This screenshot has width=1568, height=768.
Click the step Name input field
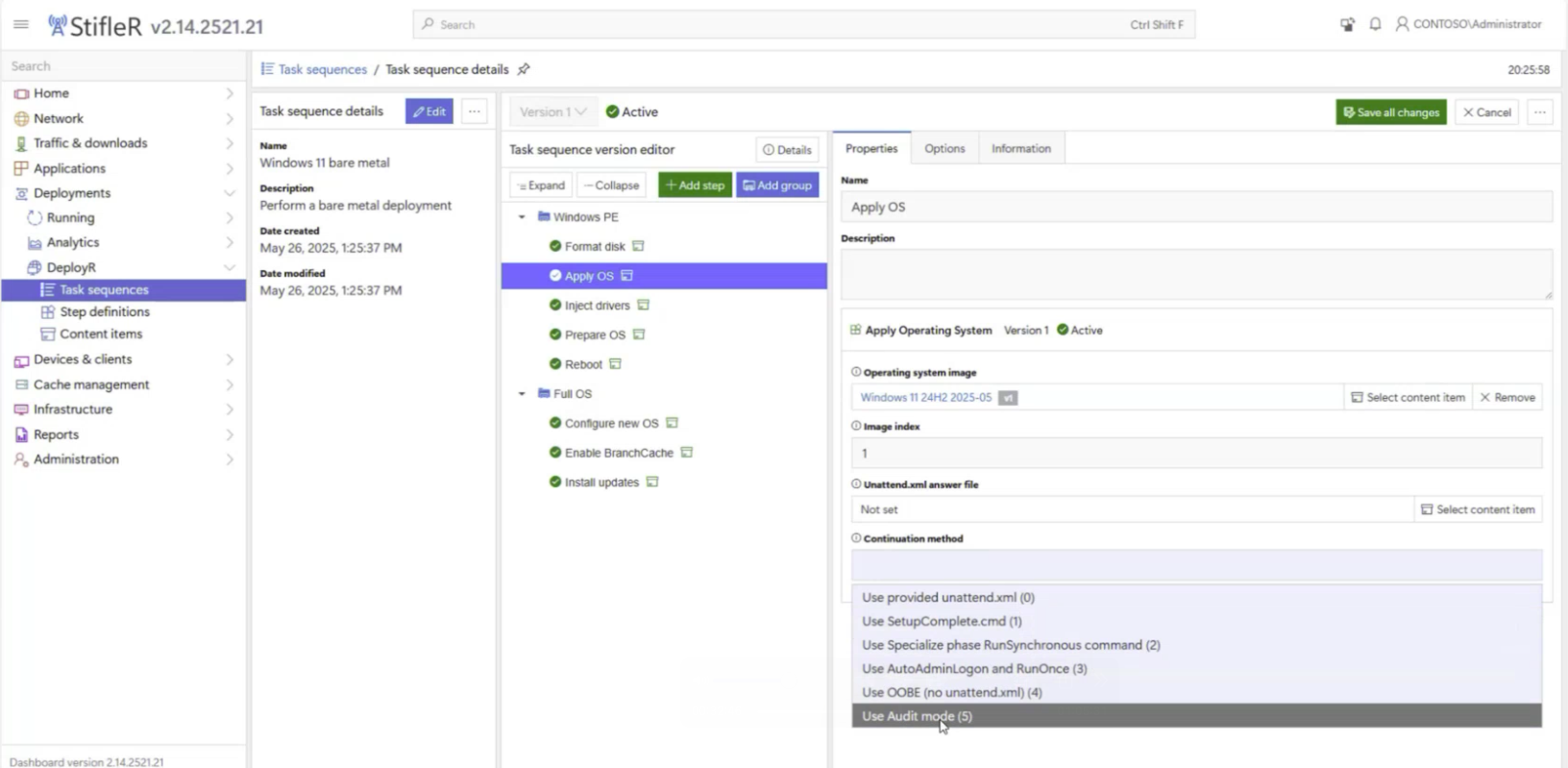pos(1196,207)
